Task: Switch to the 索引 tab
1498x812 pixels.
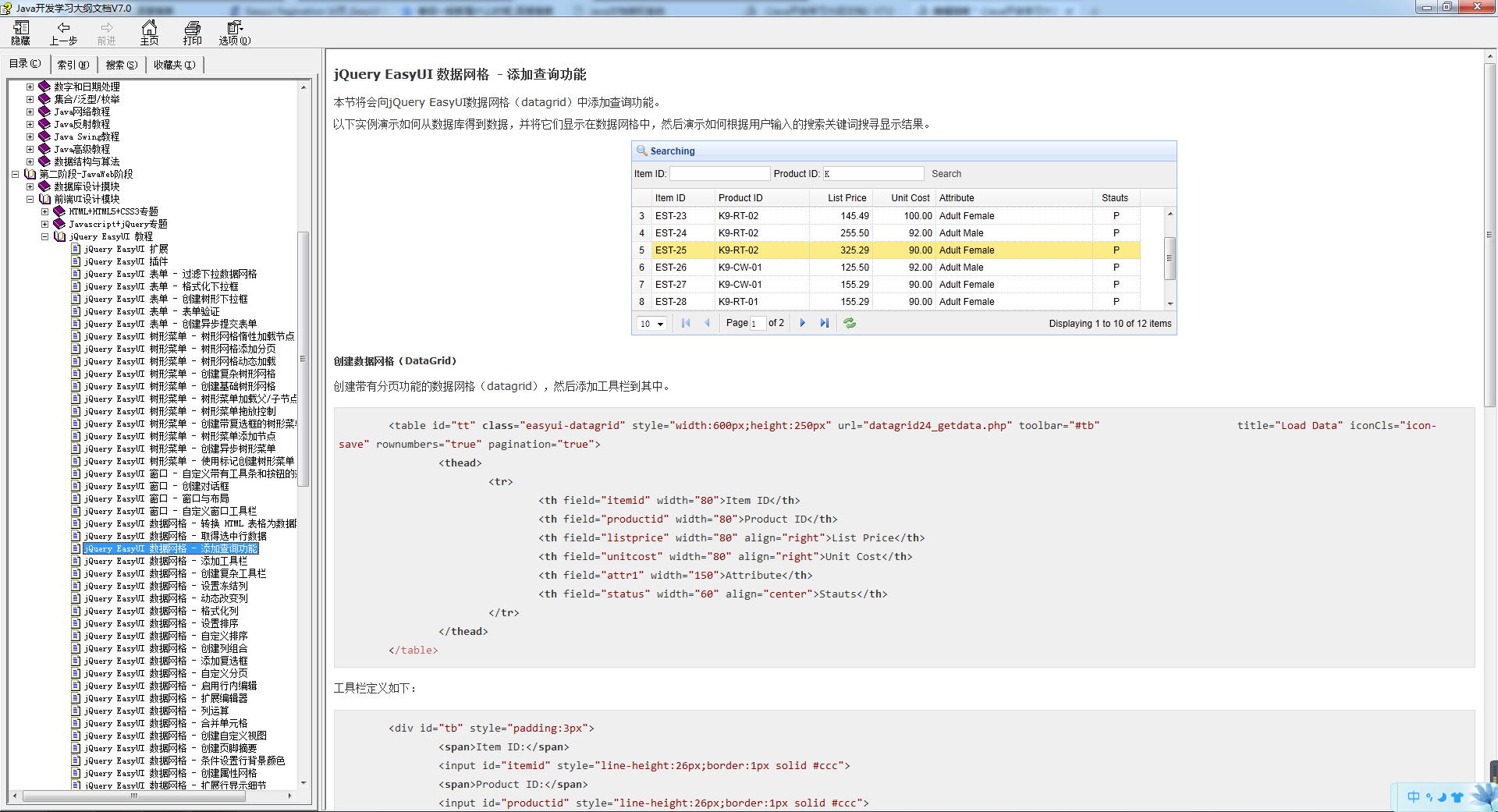Action: tap(73, 65)
